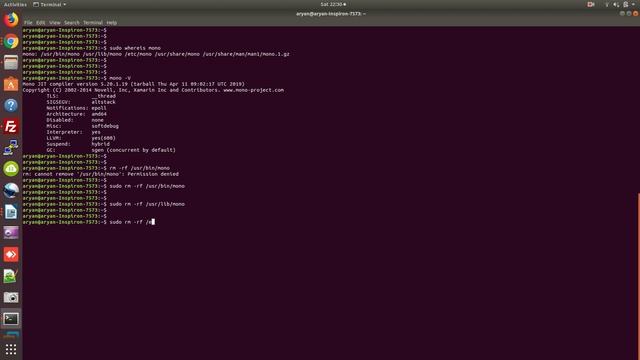The width and height of the screenshot is (640, 360).
Task: Click the screen recording indicator in top bar
Action: pyautogui.click(x=591, y=4)
